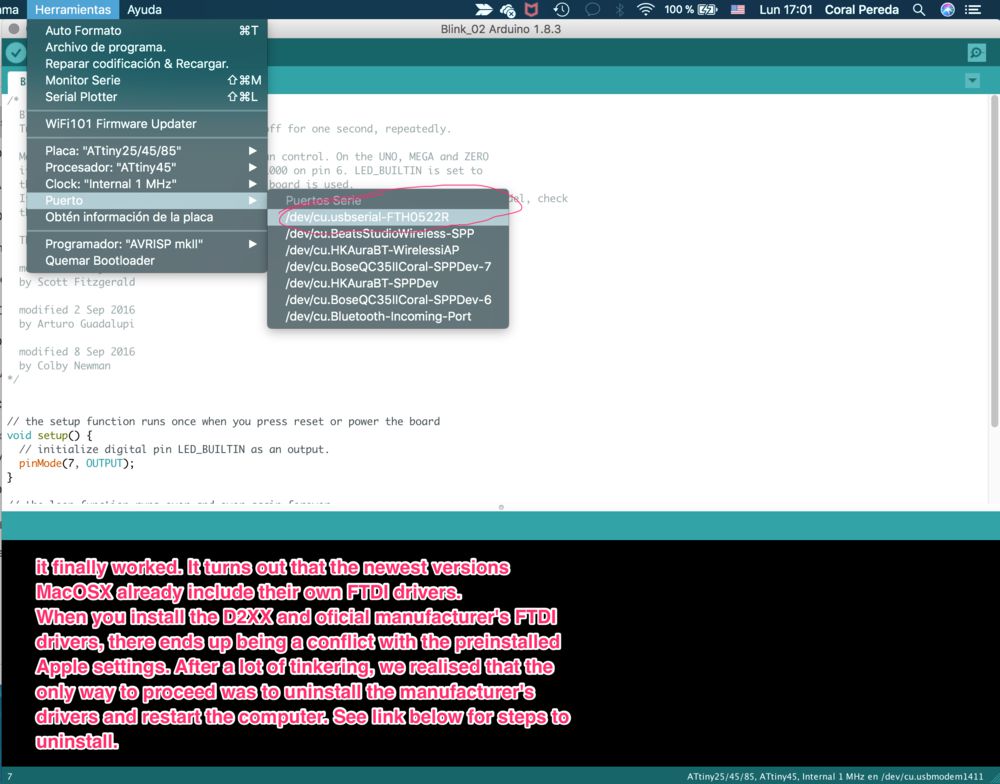Open the Wi-Fi status menu
The width and height of the screenshot is (1000, 784).
[645, 10]
